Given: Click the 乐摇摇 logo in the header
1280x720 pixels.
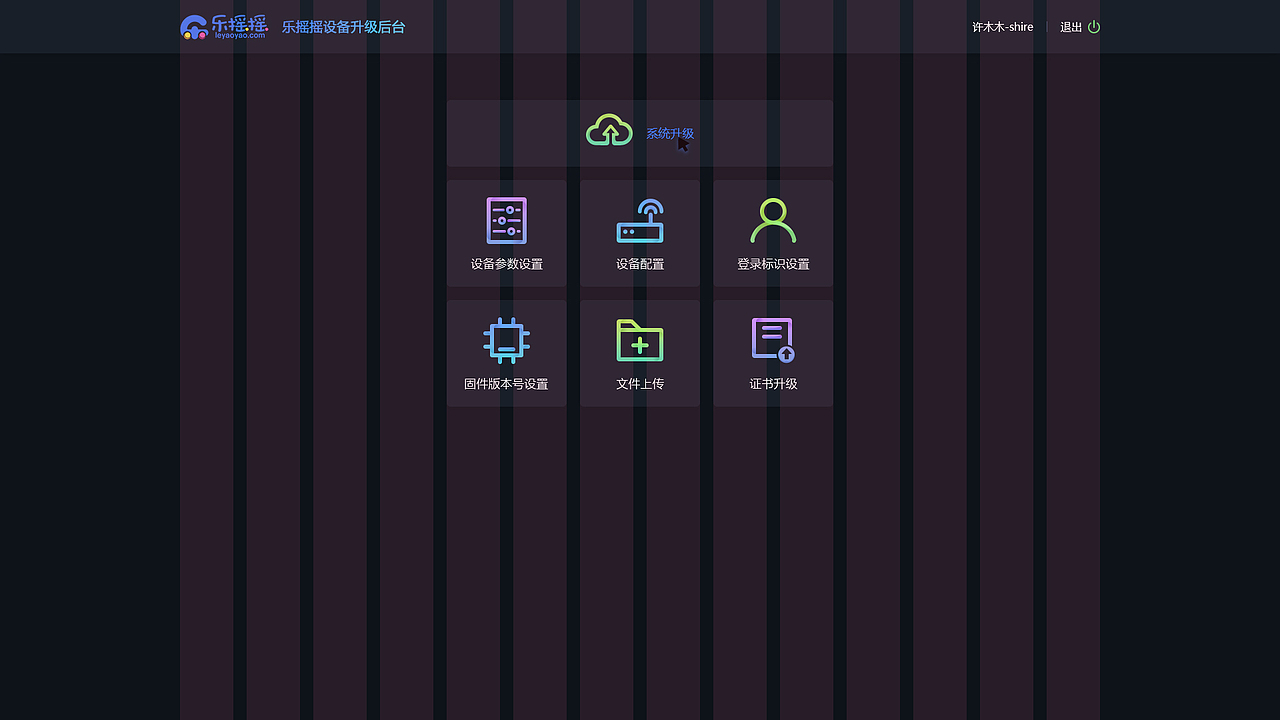Looking at the screenshot, I should click(x=224, y=25).
